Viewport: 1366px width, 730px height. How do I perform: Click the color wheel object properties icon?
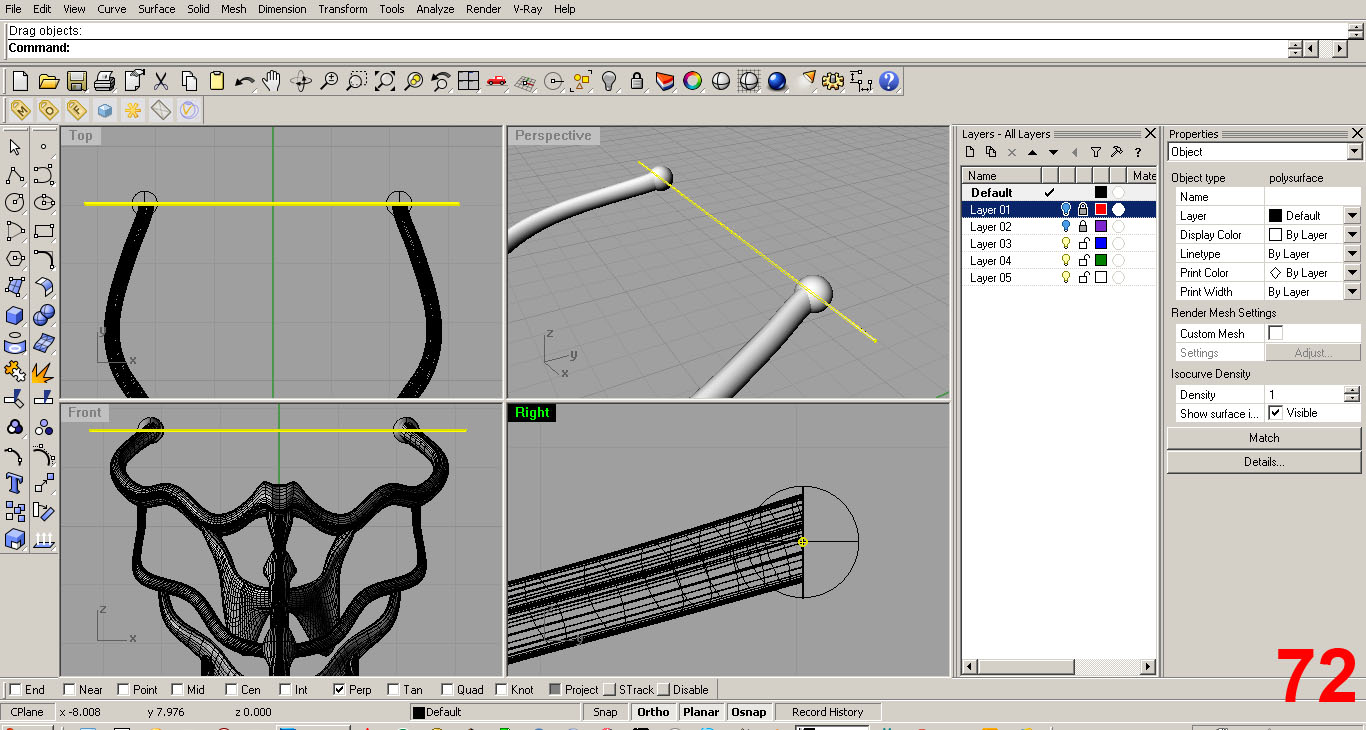[x=692, y=81]
